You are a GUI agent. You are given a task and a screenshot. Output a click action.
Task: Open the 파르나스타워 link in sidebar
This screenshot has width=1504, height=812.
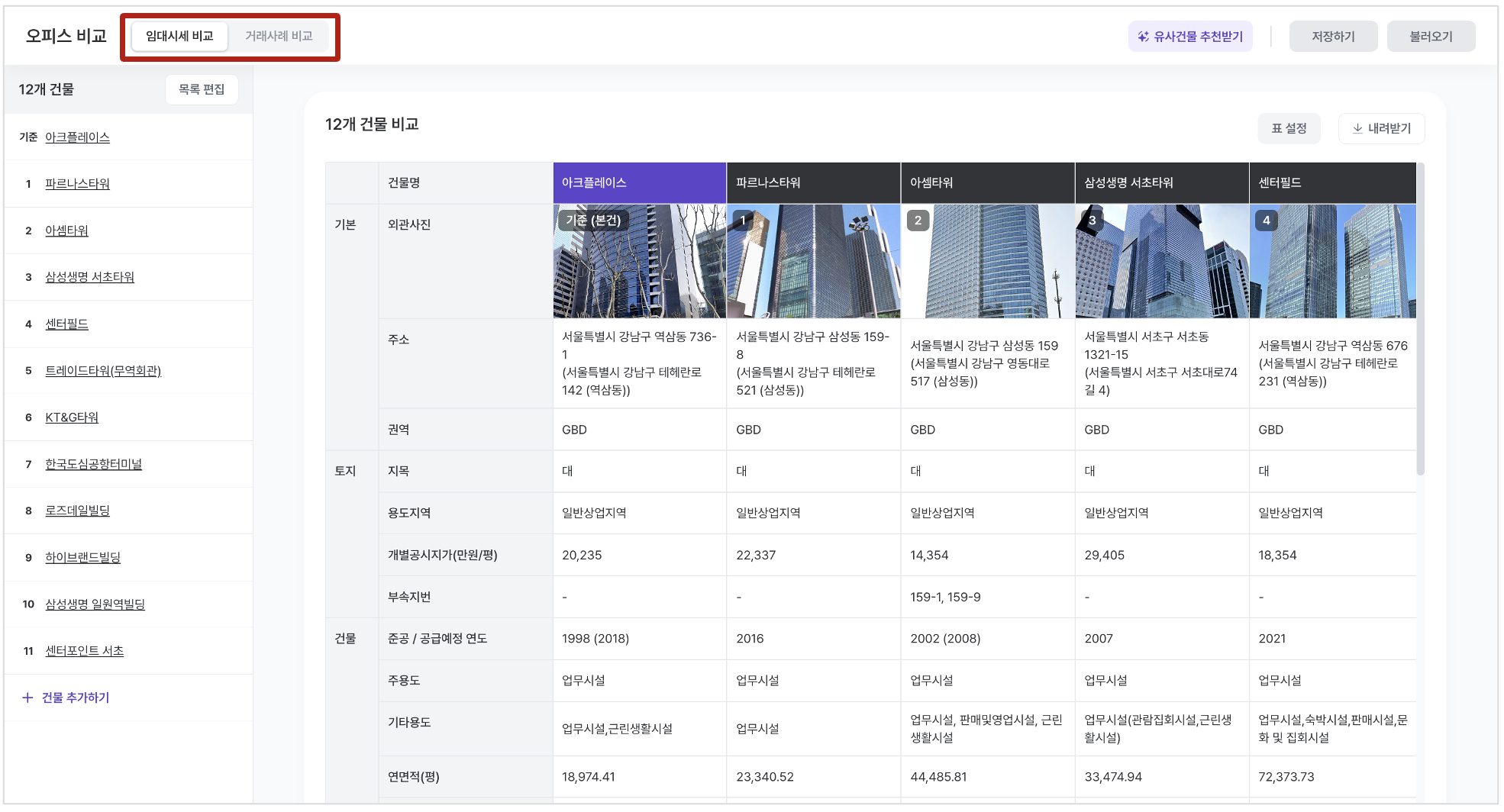click(77, 184)
